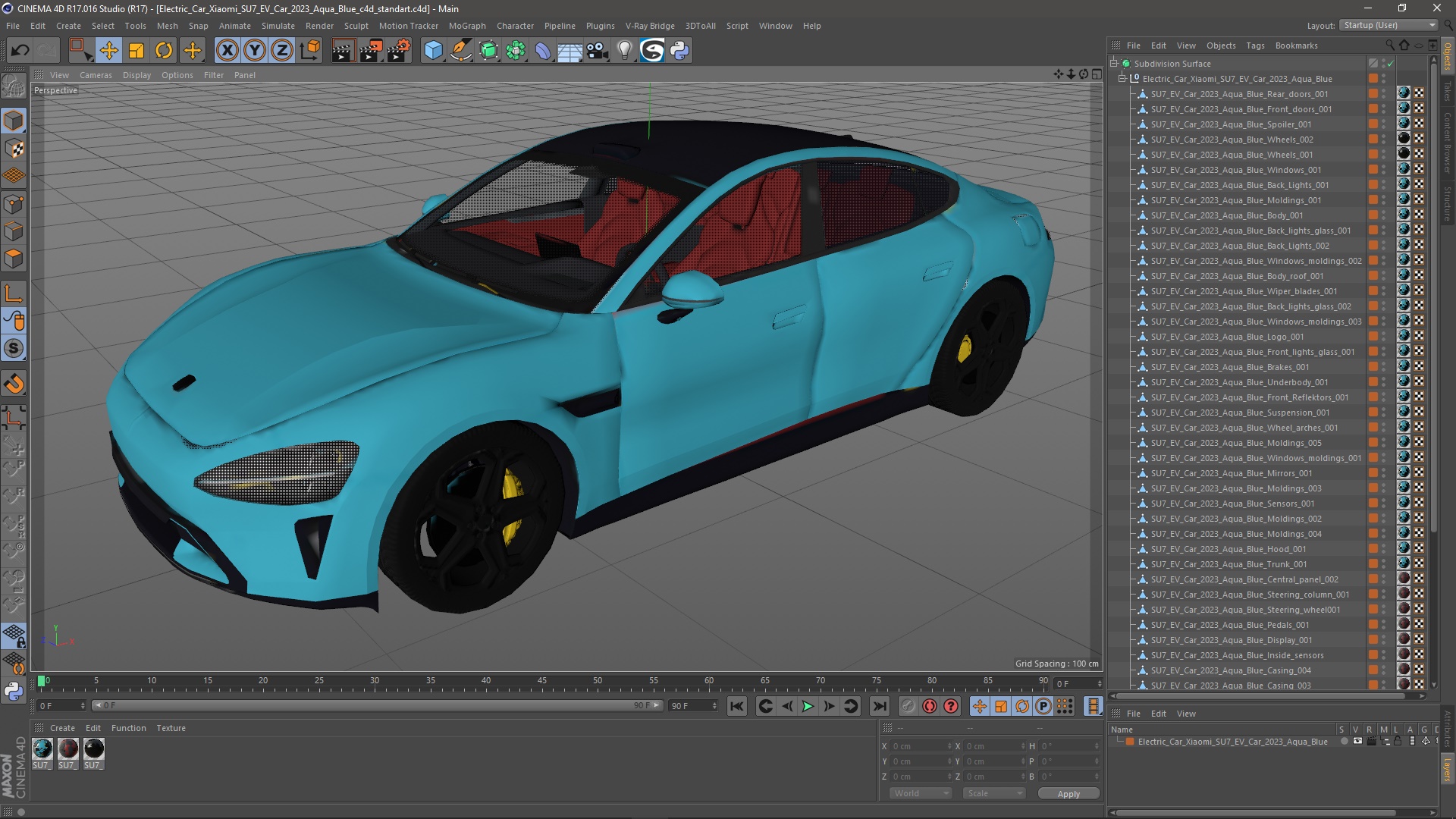Toggle viewport maximize icon
The width and height of the screenshot is (1456, 819).
click(1097, 74)
